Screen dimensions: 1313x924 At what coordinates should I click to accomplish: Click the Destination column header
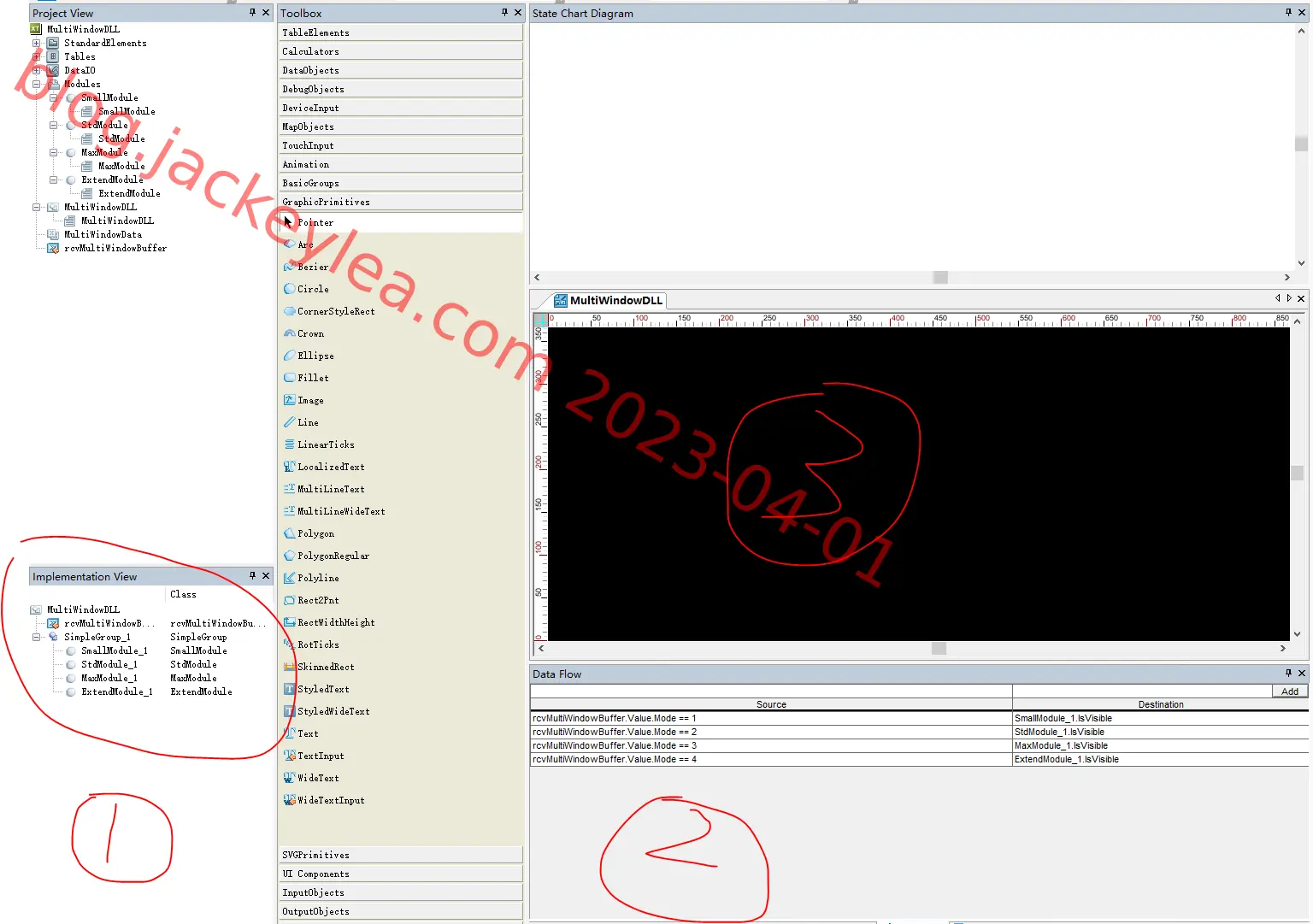1160,704
